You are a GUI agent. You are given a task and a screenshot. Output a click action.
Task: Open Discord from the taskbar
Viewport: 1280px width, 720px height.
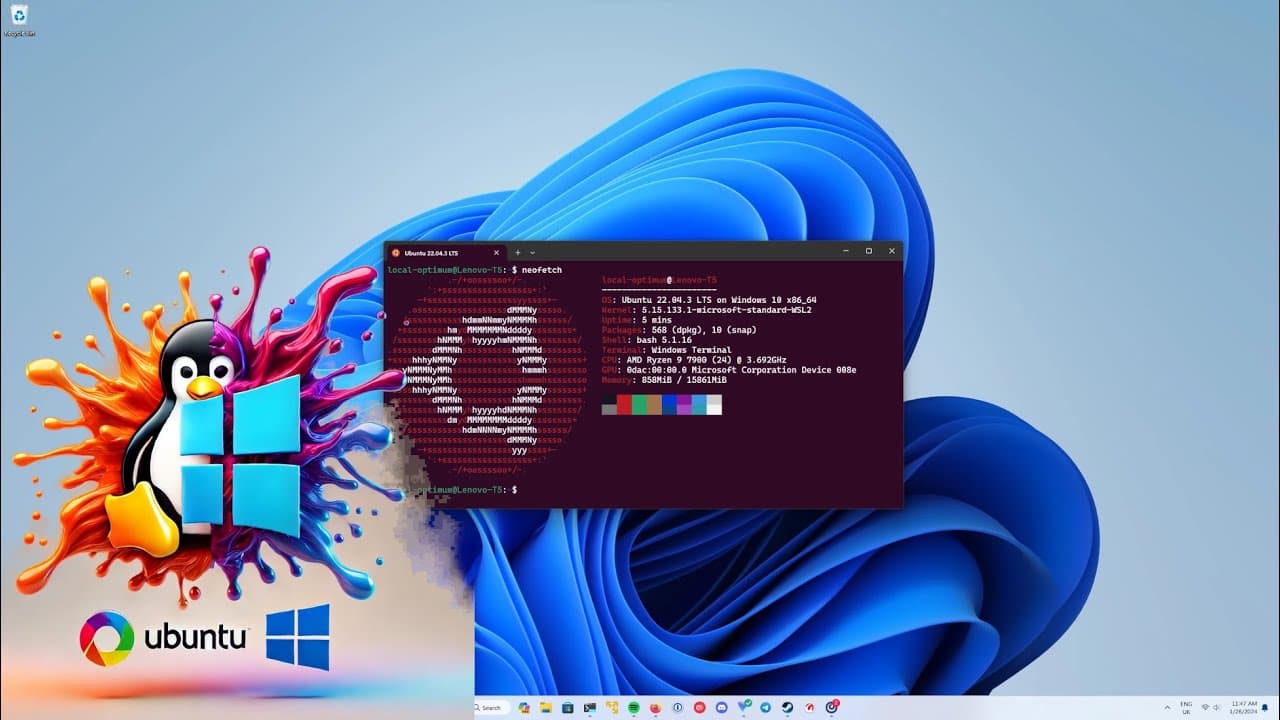tap(722, 707)
